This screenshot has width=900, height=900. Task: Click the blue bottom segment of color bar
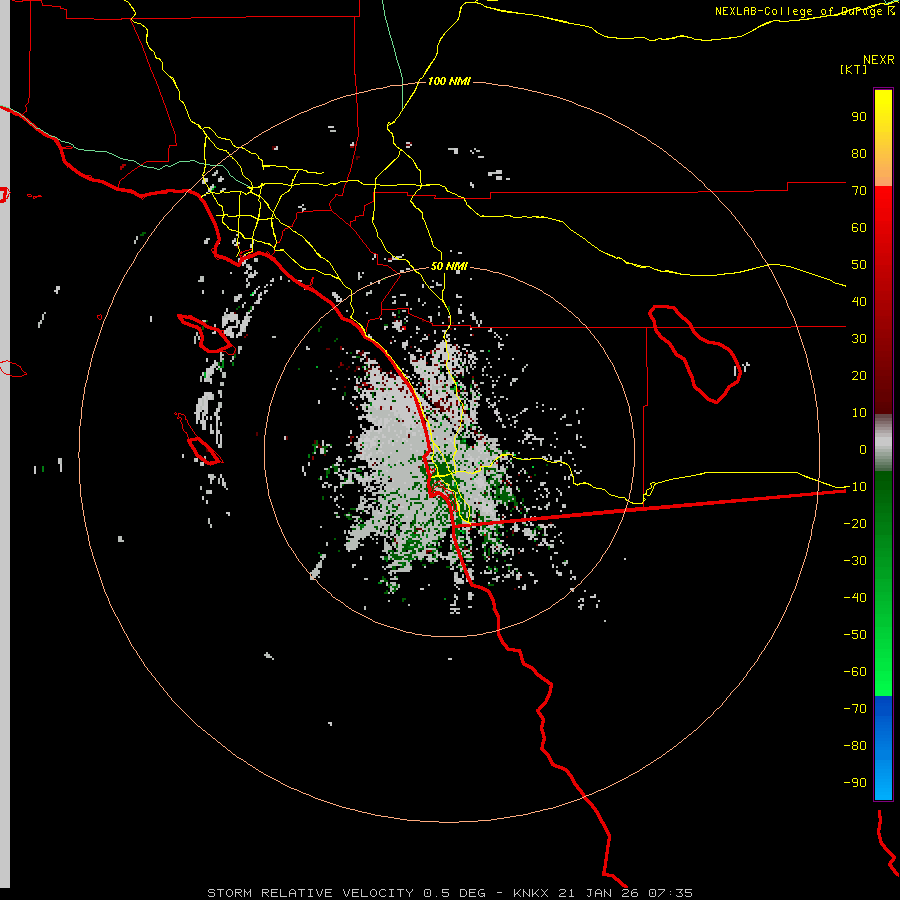click(883, 748)
